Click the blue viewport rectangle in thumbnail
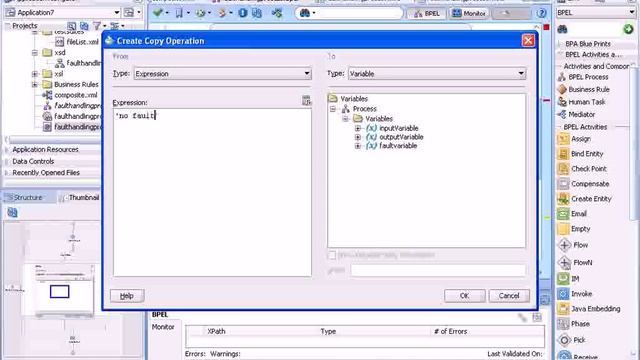 pyautogui.click(x=60, y=291)
